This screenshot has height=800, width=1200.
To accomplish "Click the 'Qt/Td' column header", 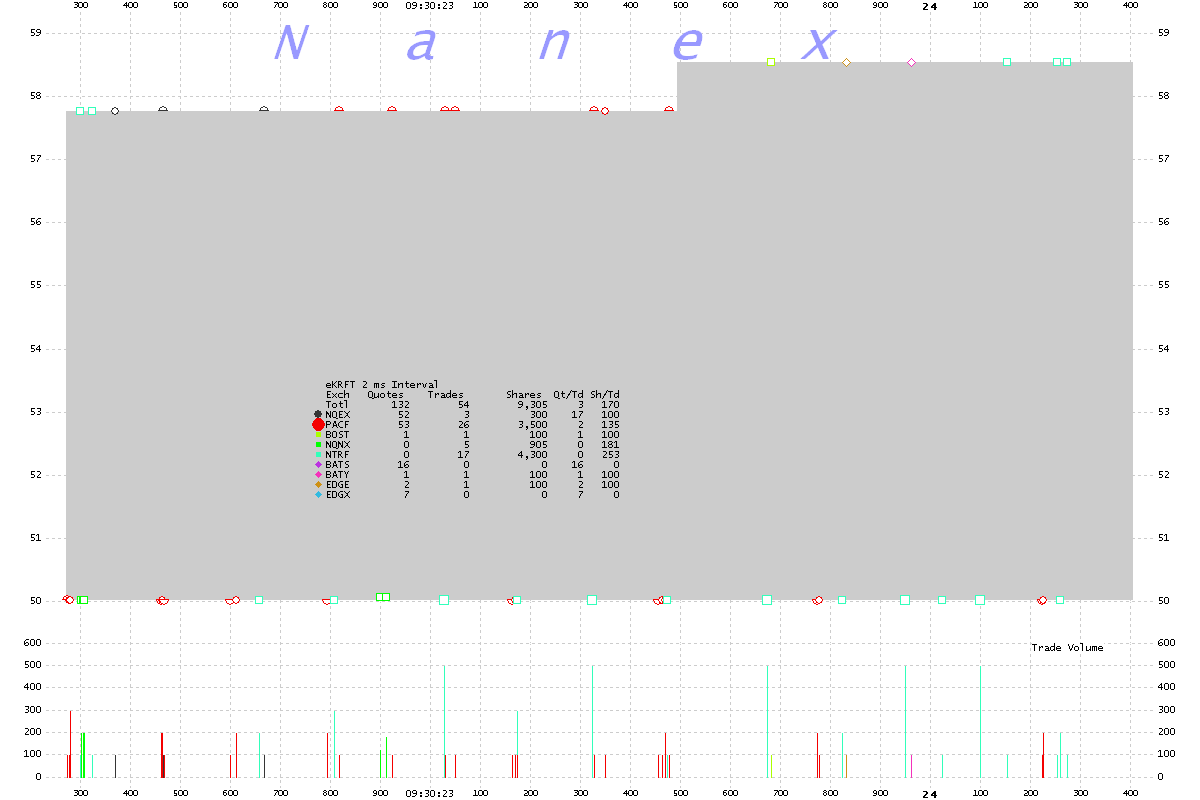I will [569, 394].
